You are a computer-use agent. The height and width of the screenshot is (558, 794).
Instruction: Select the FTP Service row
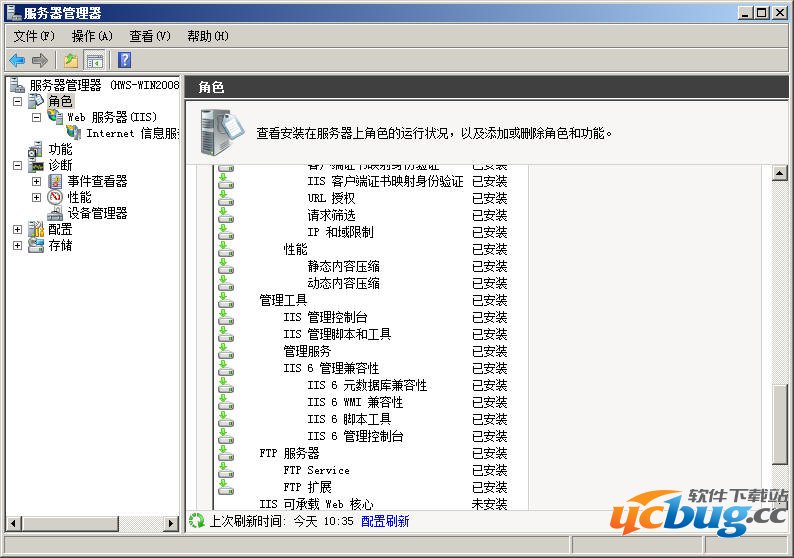pos(316,470)
